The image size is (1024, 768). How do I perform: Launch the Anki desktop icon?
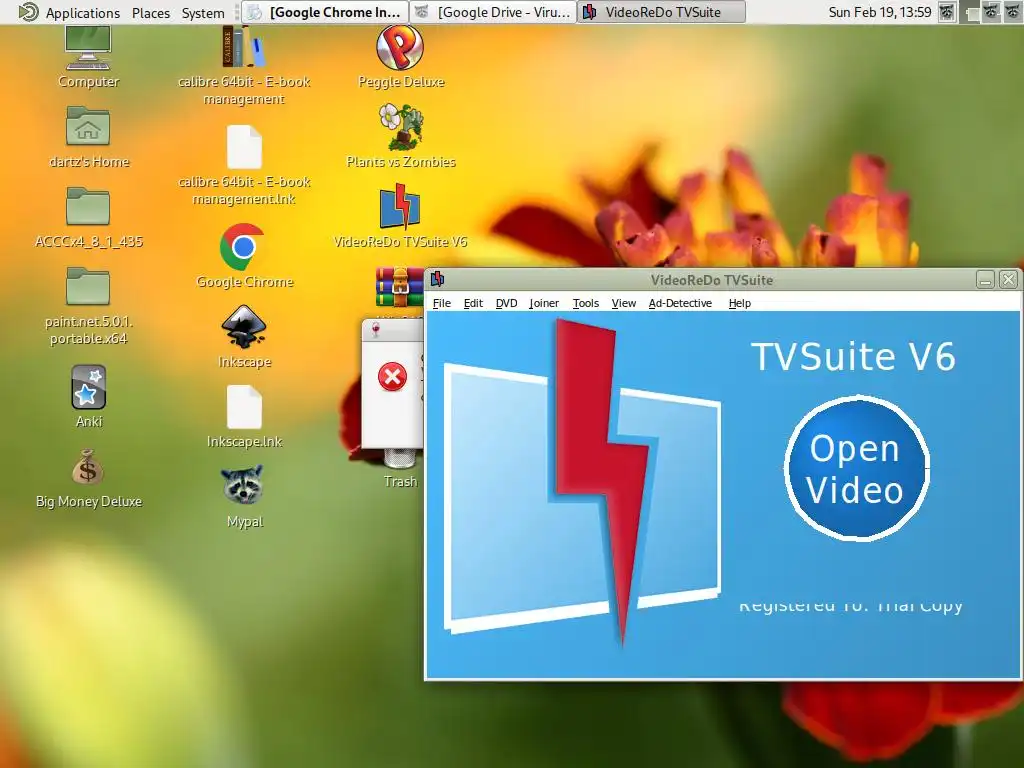point(88,387)
